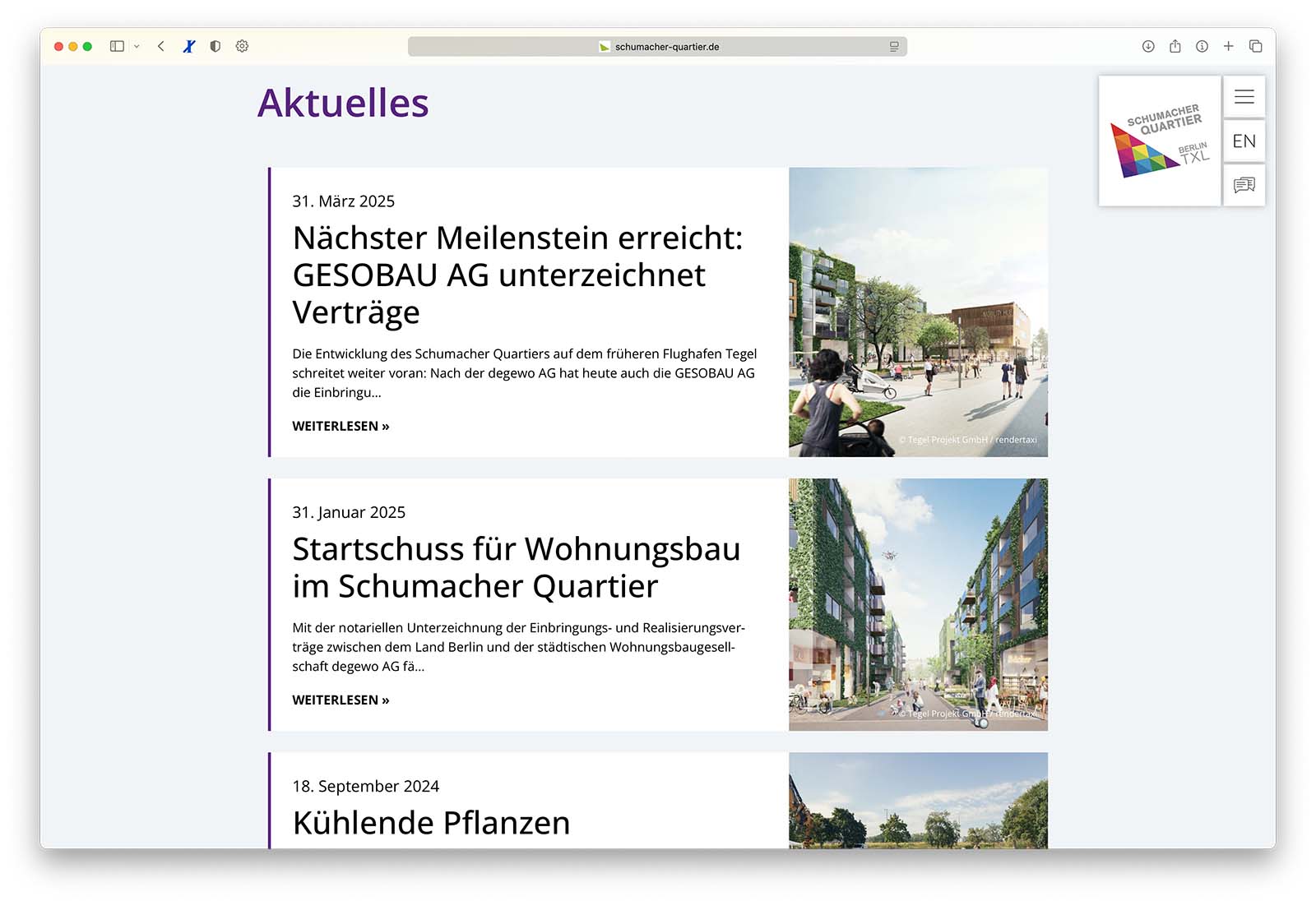Switch site language to EN
This screenshot has width=1316, height=901.
[x=1244, y=141]
